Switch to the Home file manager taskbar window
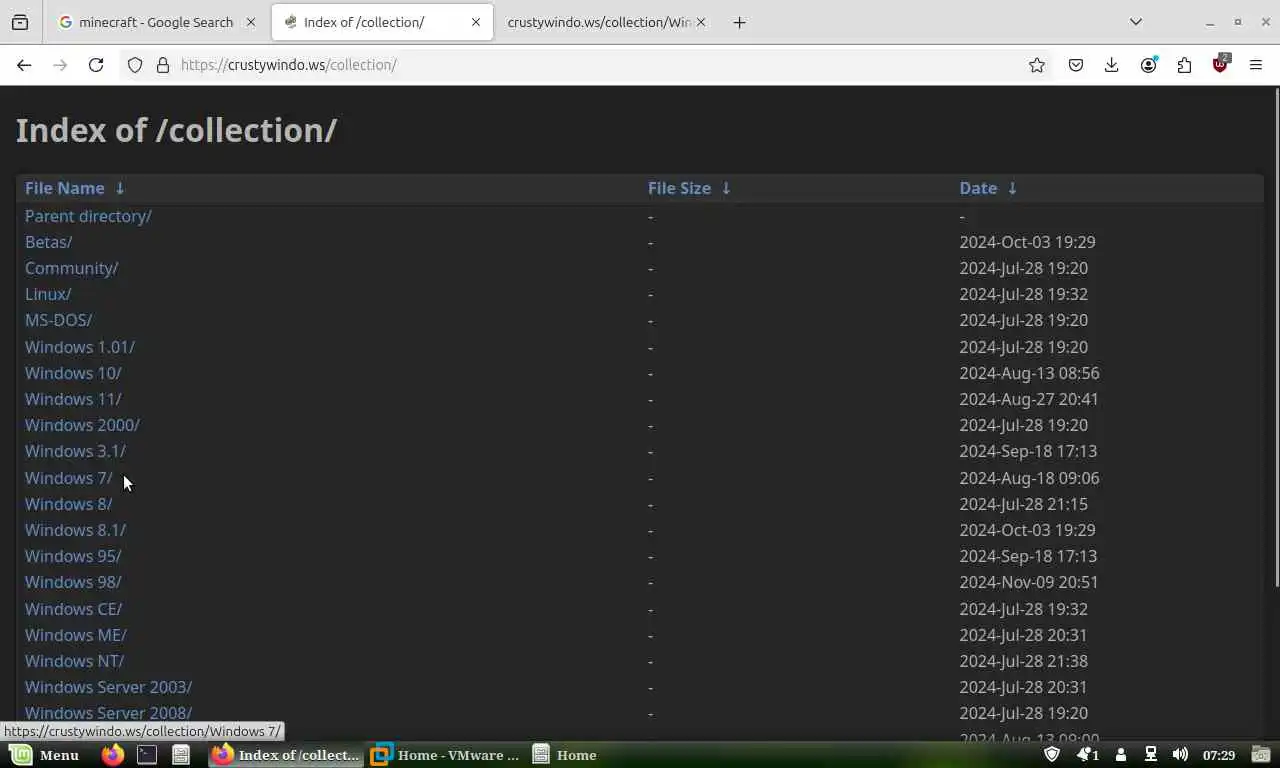Screen dimensions: 1280x768 (x=565, y=755)
